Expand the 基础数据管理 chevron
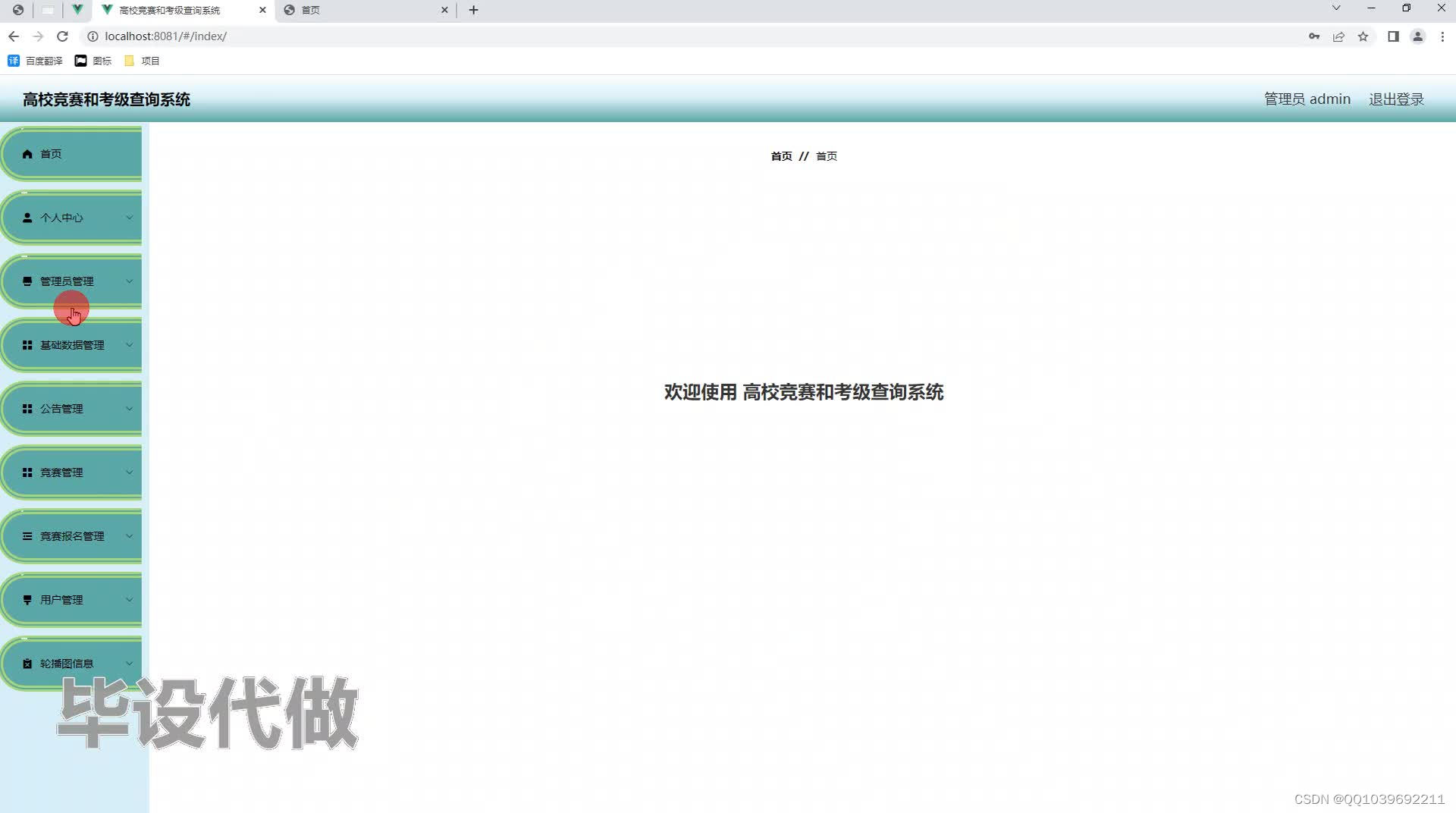 click(x=129, y=345)
